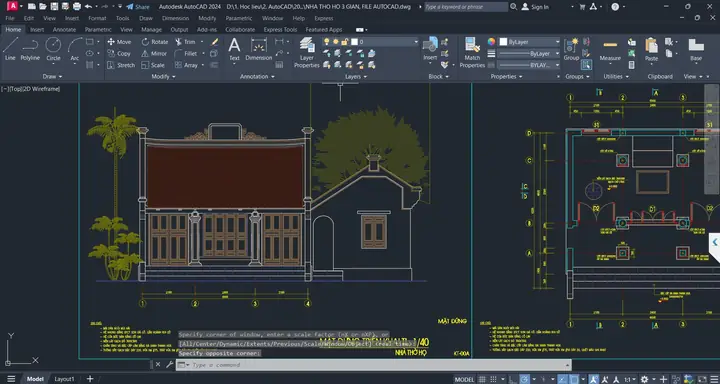
Task: Toggle the group selection icon in Groups panel
Action: pos(586,65)
